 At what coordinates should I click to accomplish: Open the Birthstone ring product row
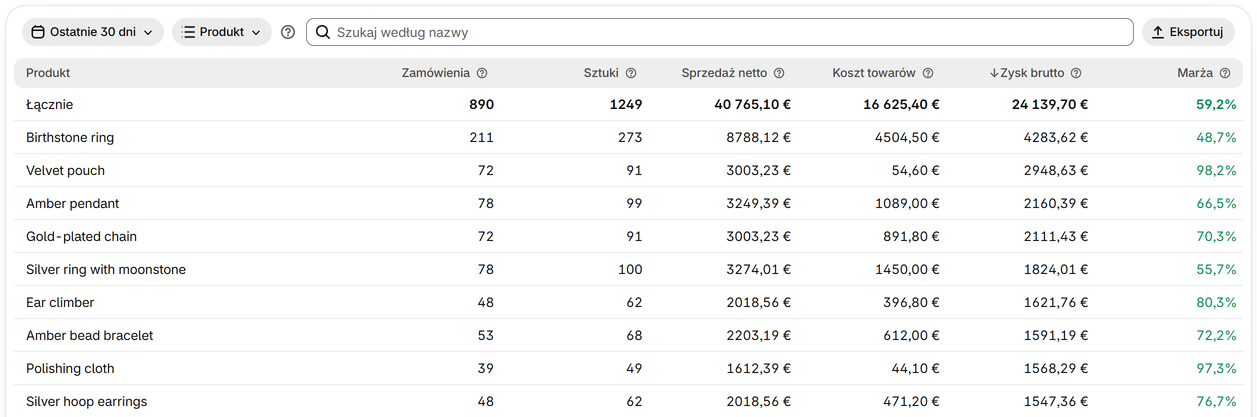point(628,137)
